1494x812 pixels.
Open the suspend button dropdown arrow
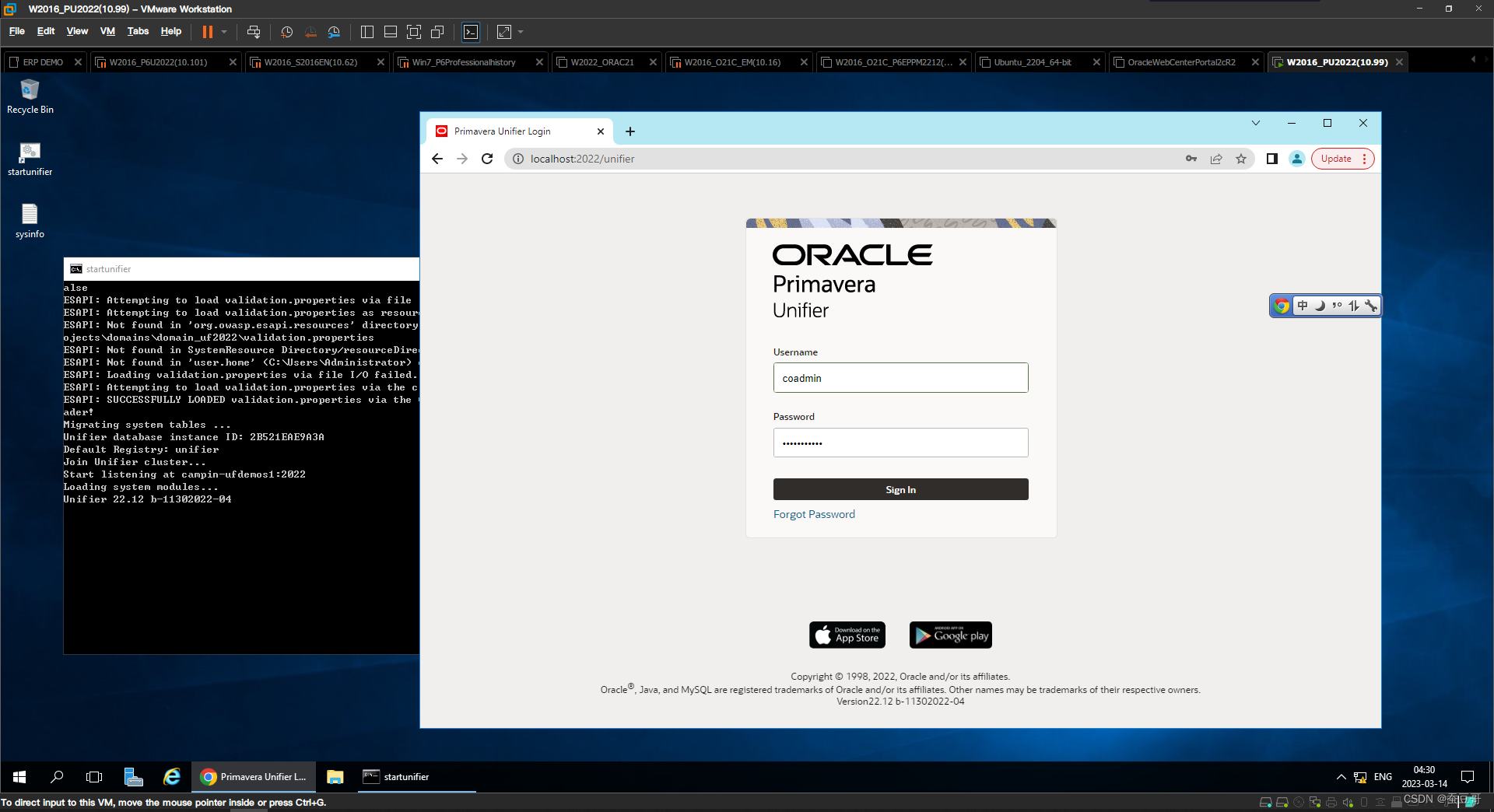[223, 32]
